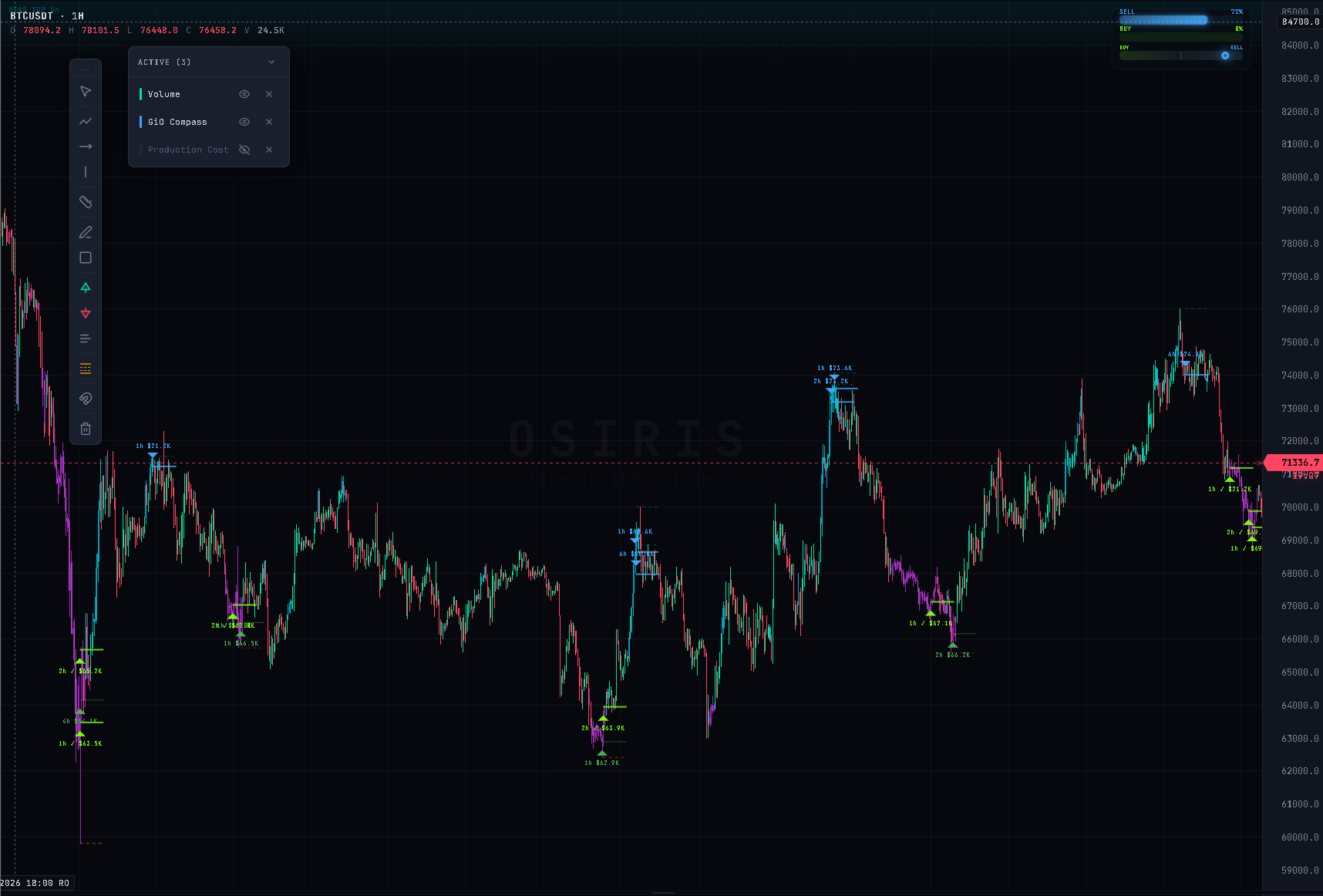Open the long position tool
The height and width of the screenshot is (896, 1323).
pyautogui.click(x=86, y=288)
